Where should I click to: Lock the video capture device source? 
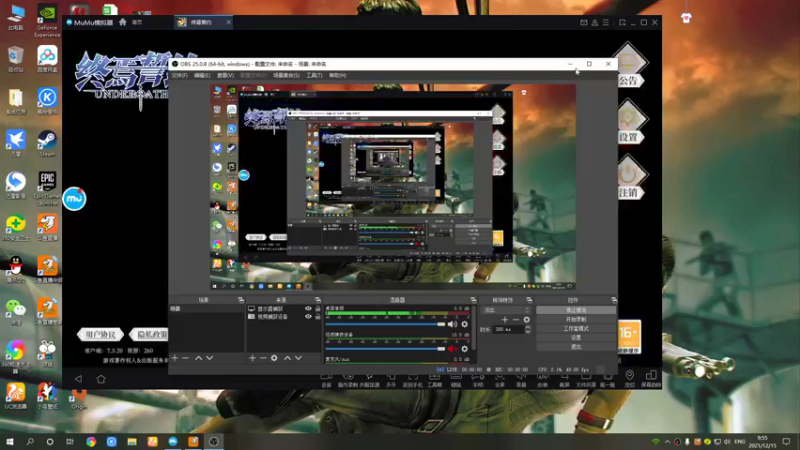point(318,316)
